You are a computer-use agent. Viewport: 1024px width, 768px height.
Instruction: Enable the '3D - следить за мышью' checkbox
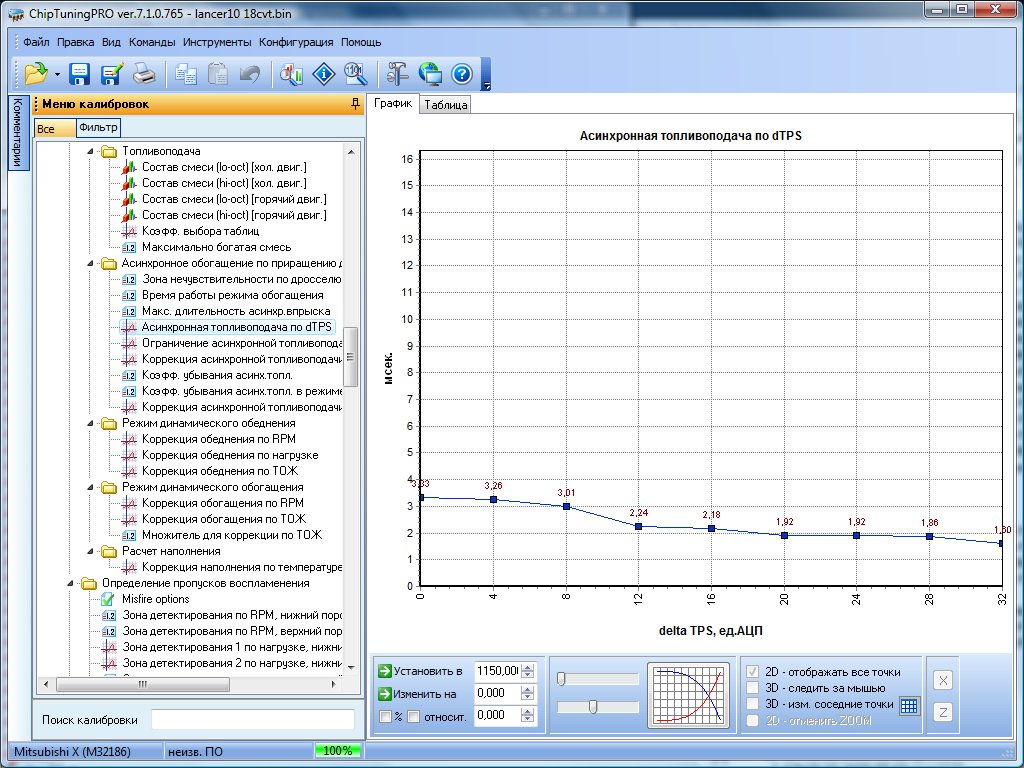(753, 688)
